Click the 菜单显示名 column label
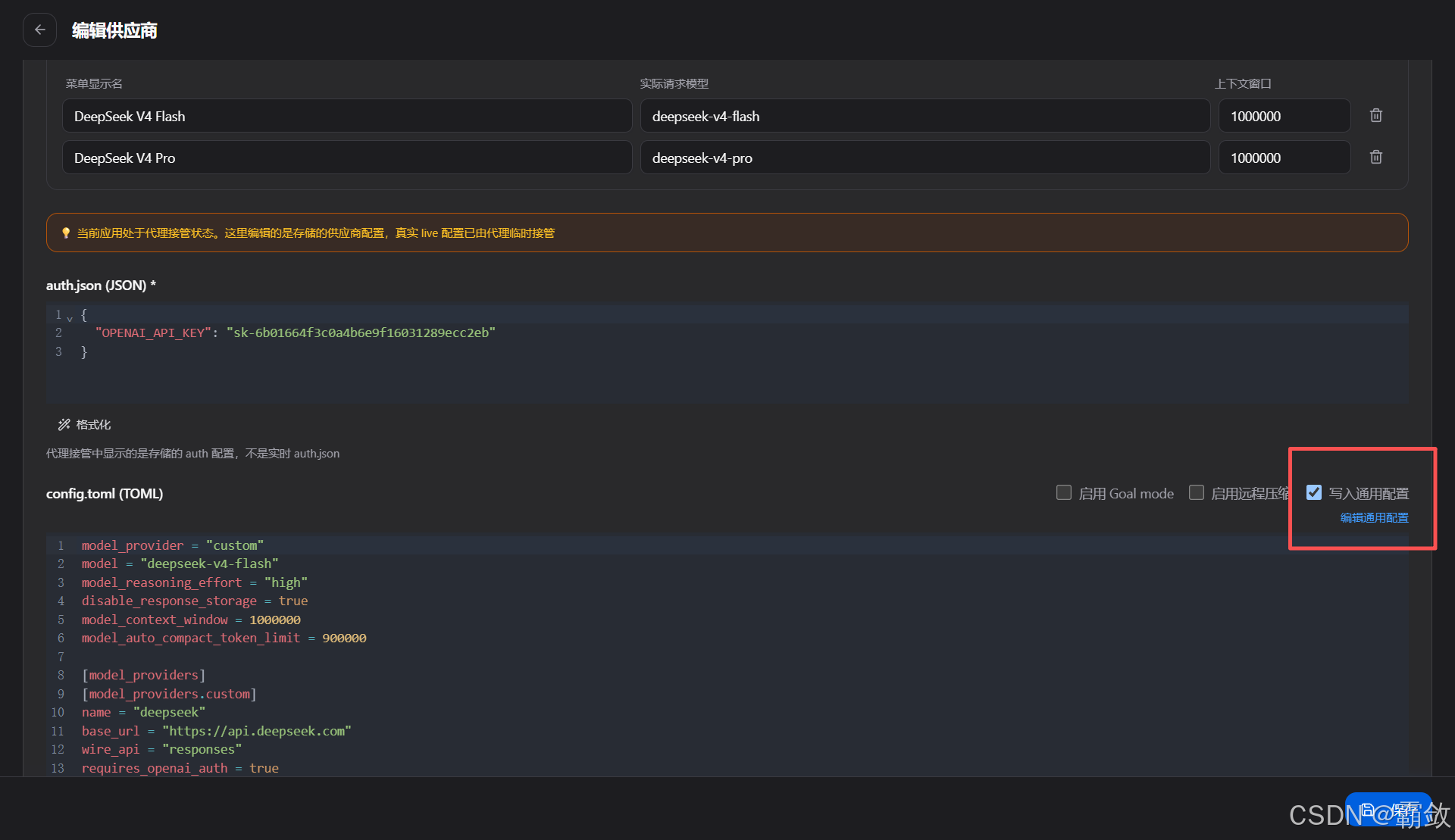This screenshot has height=840, width=1455. (94, 83)
